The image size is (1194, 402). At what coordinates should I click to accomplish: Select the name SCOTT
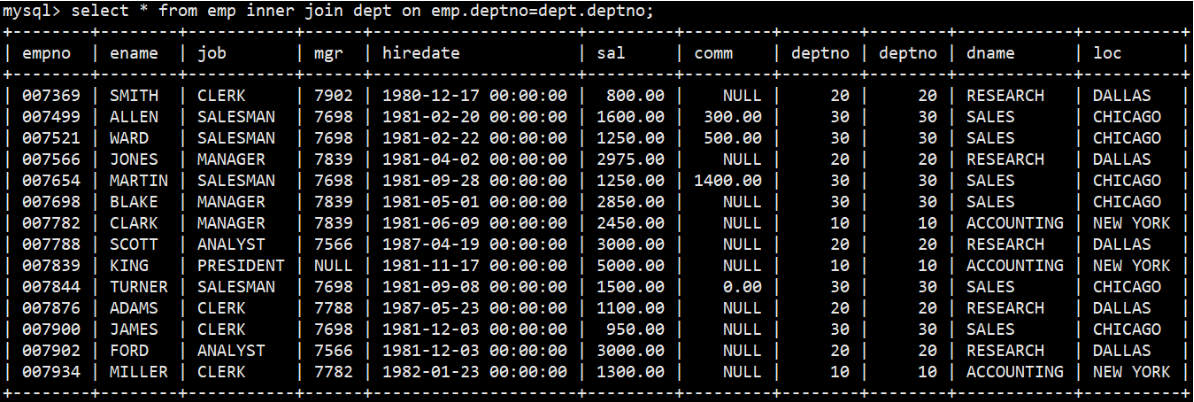tap(134, 244)
